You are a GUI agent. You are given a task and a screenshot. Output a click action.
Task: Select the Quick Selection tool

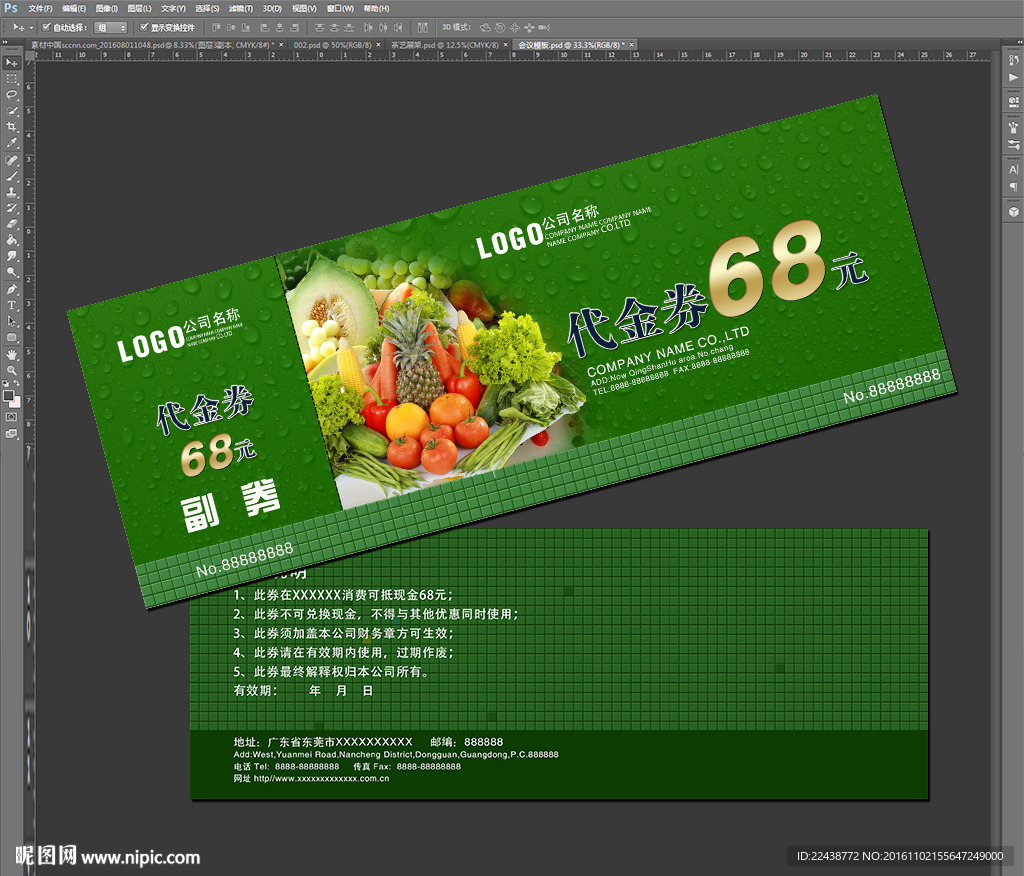pyautogui.click(x=12, y=111)
